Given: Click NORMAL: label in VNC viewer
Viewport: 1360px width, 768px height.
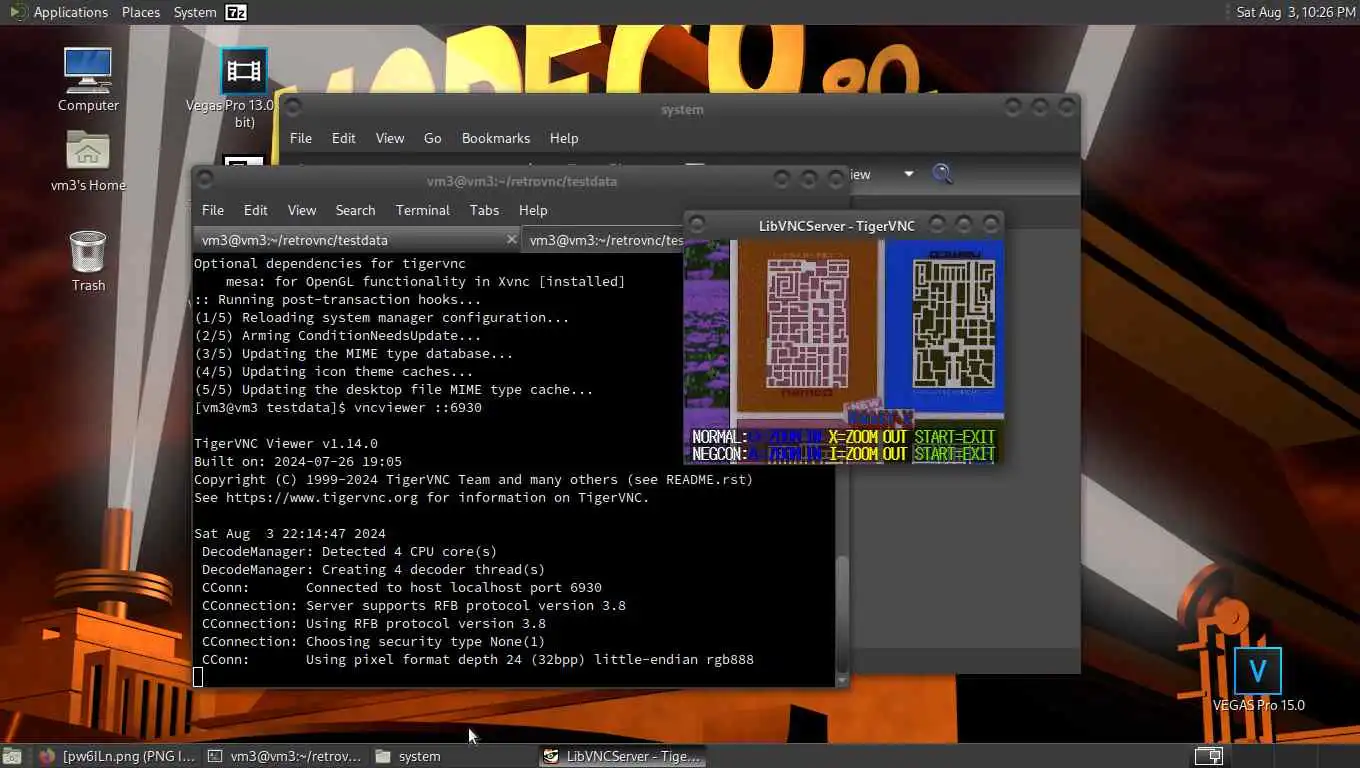Looking at the screenshot, I should point(719,437).
